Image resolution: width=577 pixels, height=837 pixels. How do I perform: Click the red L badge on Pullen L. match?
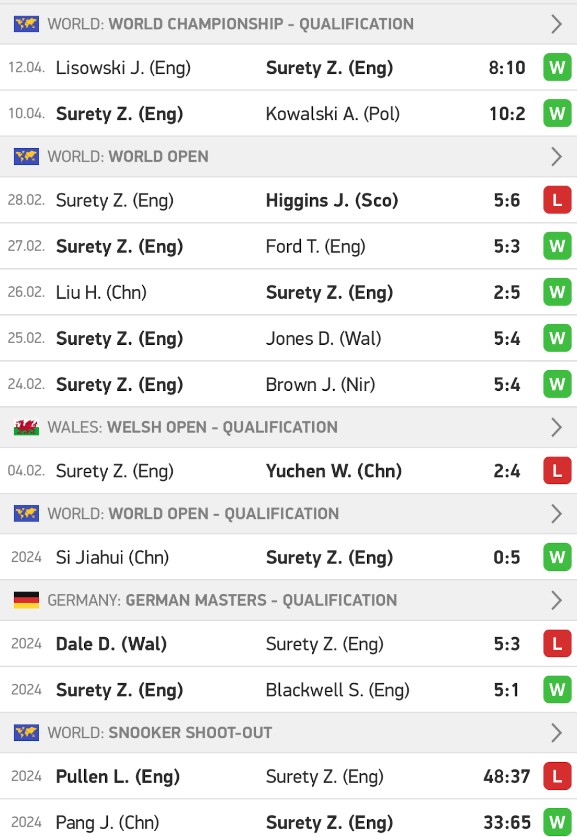click(557, 776)
